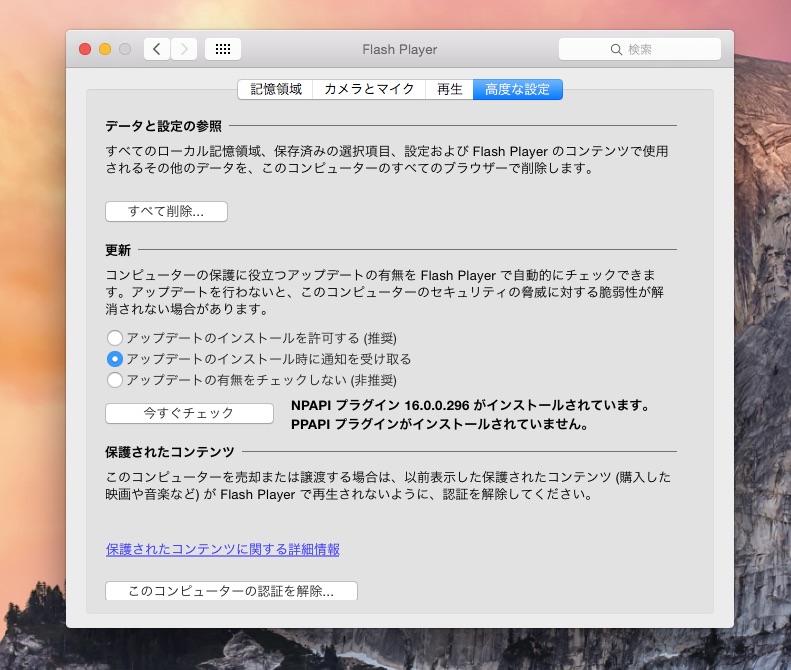This screenshot has width=791, height=670.
Task: Click the 今すぐチェック button
Action: 189,413
